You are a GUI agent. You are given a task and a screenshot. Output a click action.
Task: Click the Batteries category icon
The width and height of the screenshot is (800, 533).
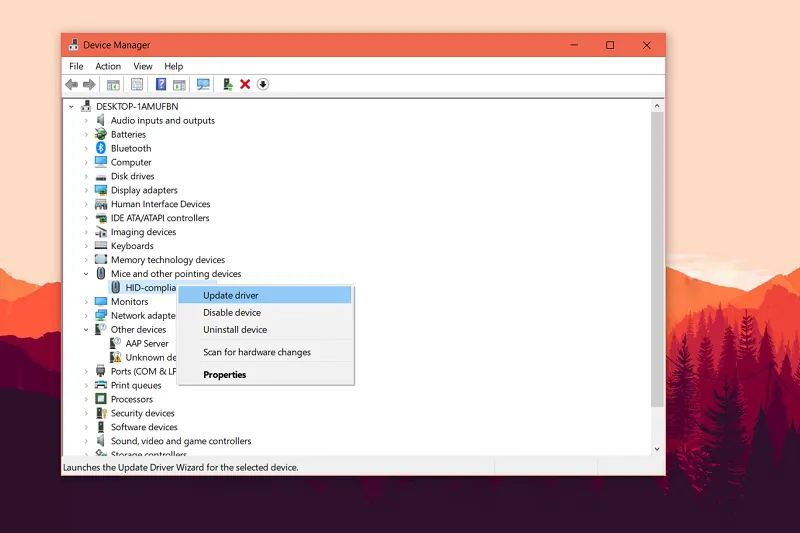pyautogui.click(x=101, y=134)
